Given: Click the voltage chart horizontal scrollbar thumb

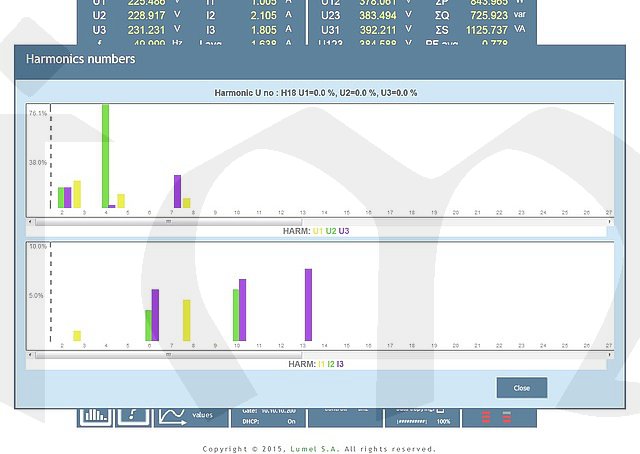Looking at the screenshot, I should (x=168, y=220).
